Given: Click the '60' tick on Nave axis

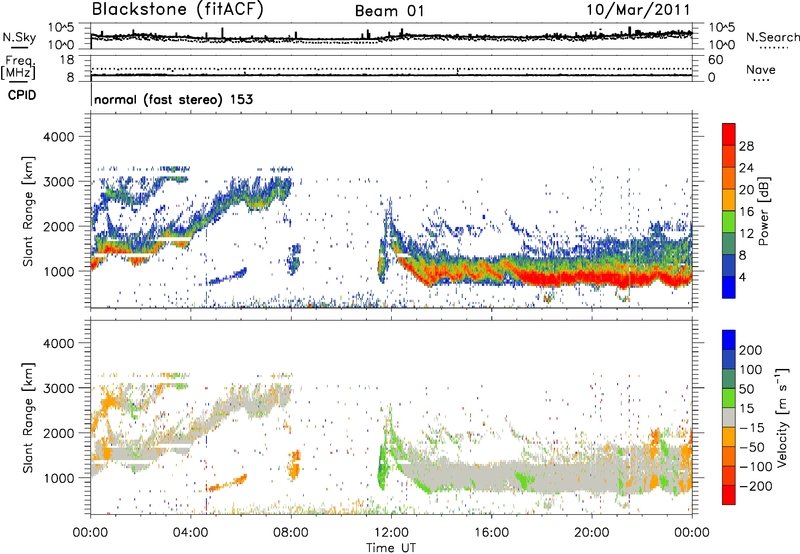Looking at the screenshot, I should [715, 60].
